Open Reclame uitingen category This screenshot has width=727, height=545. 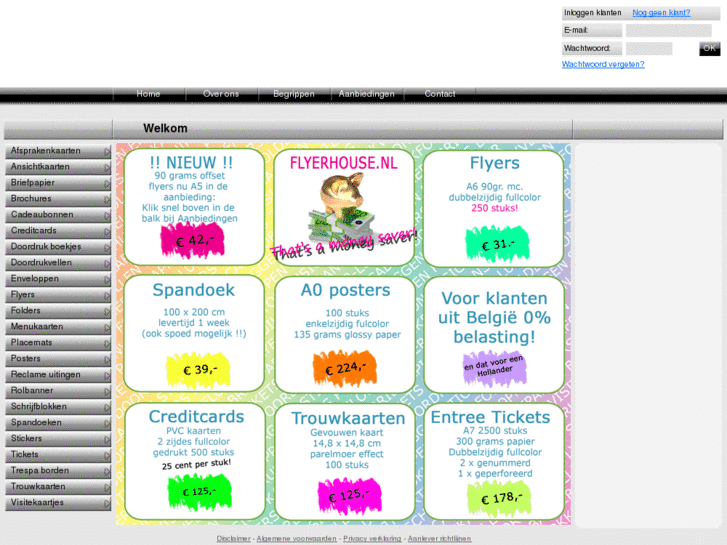click(58, 375)
